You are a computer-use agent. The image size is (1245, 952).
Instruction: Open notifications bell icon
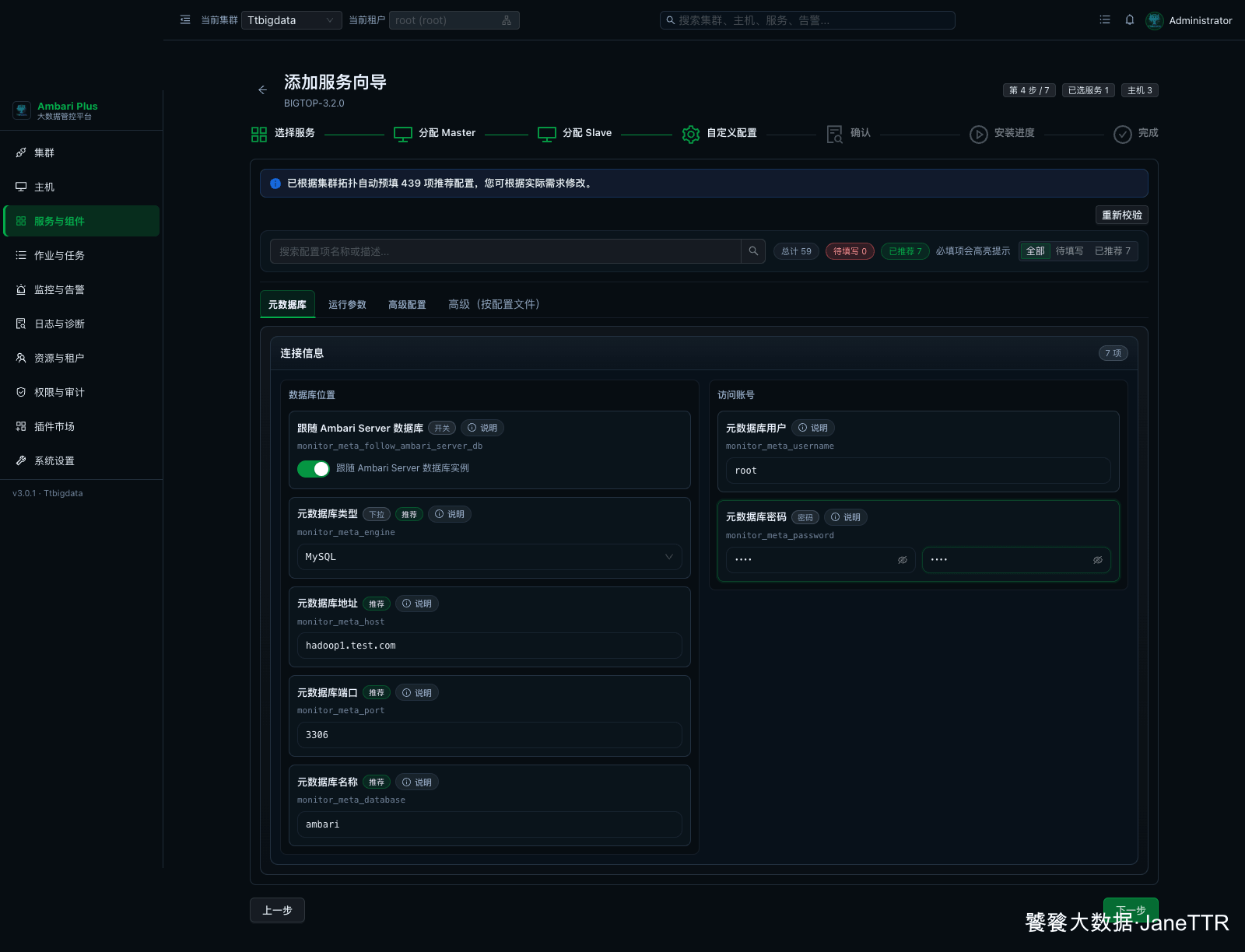(1130, 20)
